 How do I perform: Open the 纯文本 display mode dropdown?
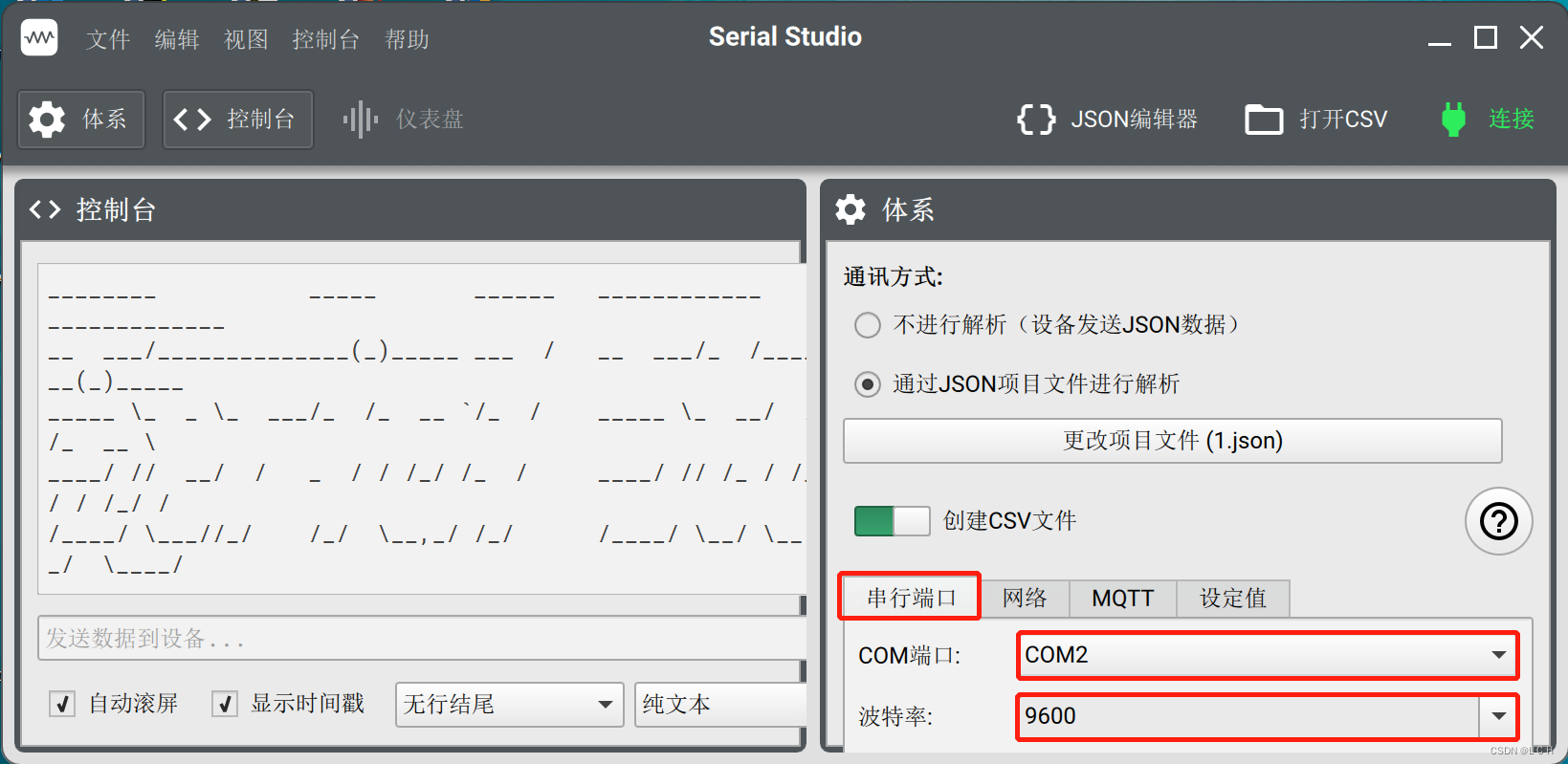[720, 705]
